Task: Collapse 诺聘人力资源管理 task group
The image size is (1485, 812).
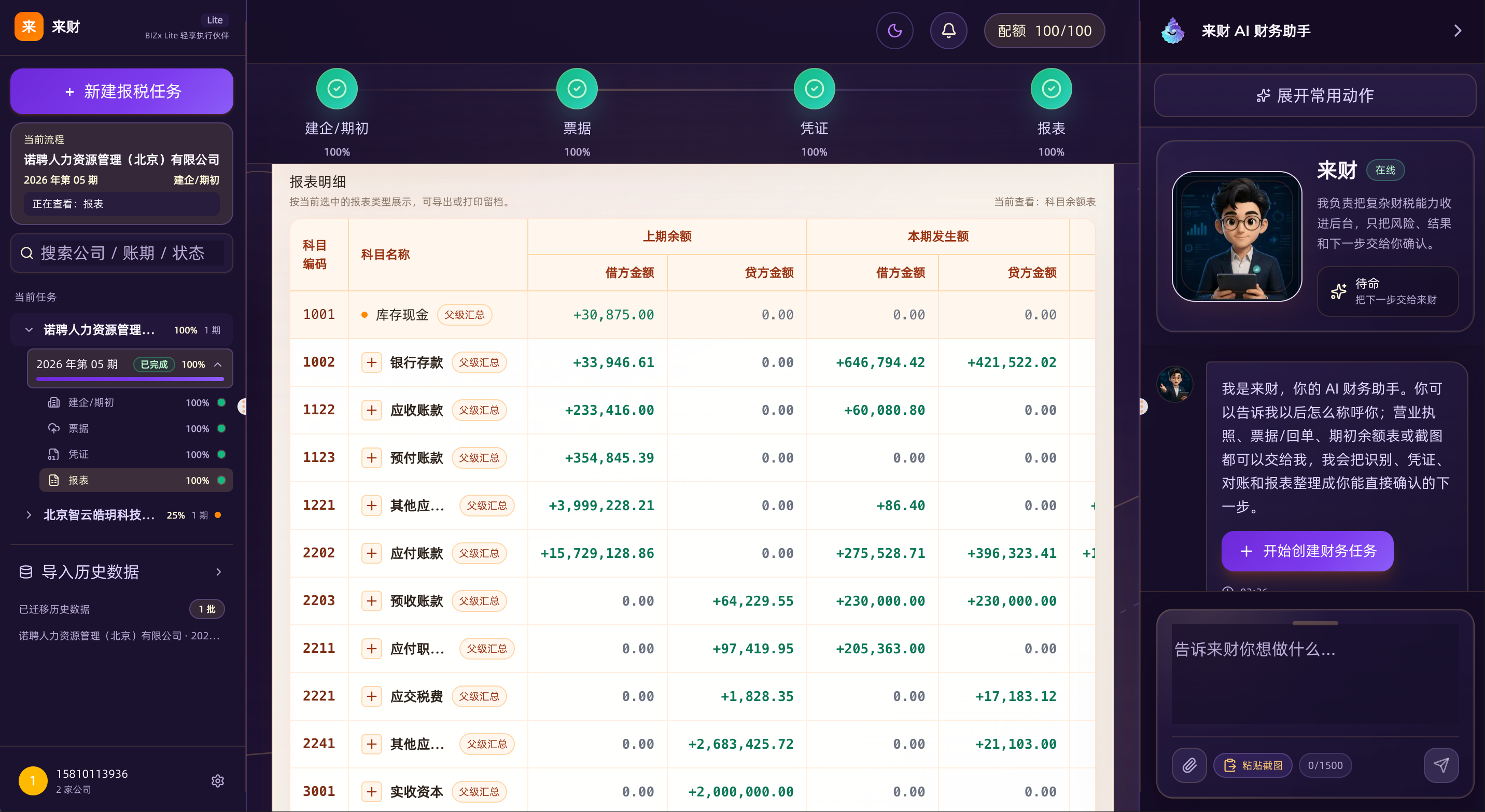Action: click(x=29, y=330)
